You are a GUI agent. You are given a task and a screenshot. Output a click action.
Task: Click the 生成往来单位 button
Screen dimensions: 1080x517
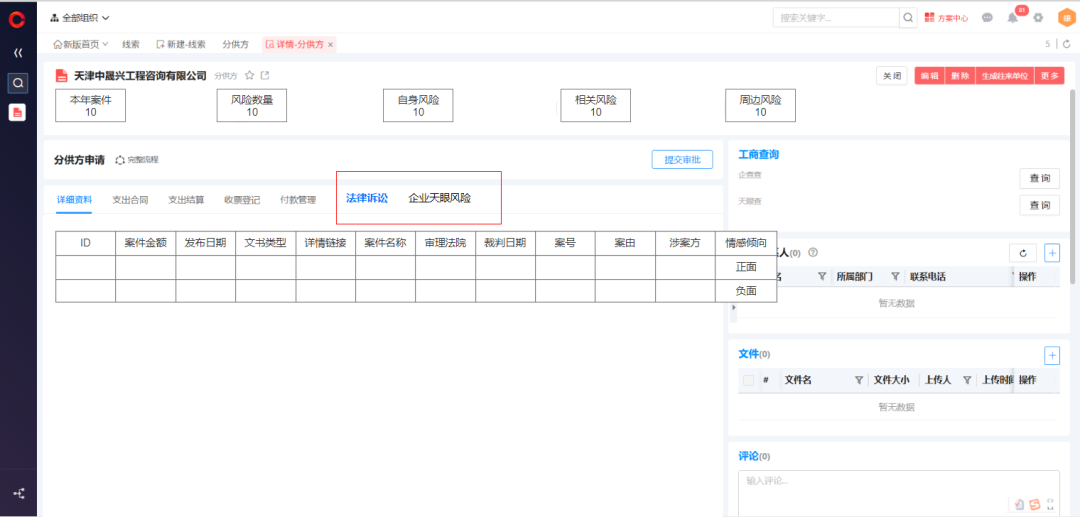click(x=1005, y=76)
